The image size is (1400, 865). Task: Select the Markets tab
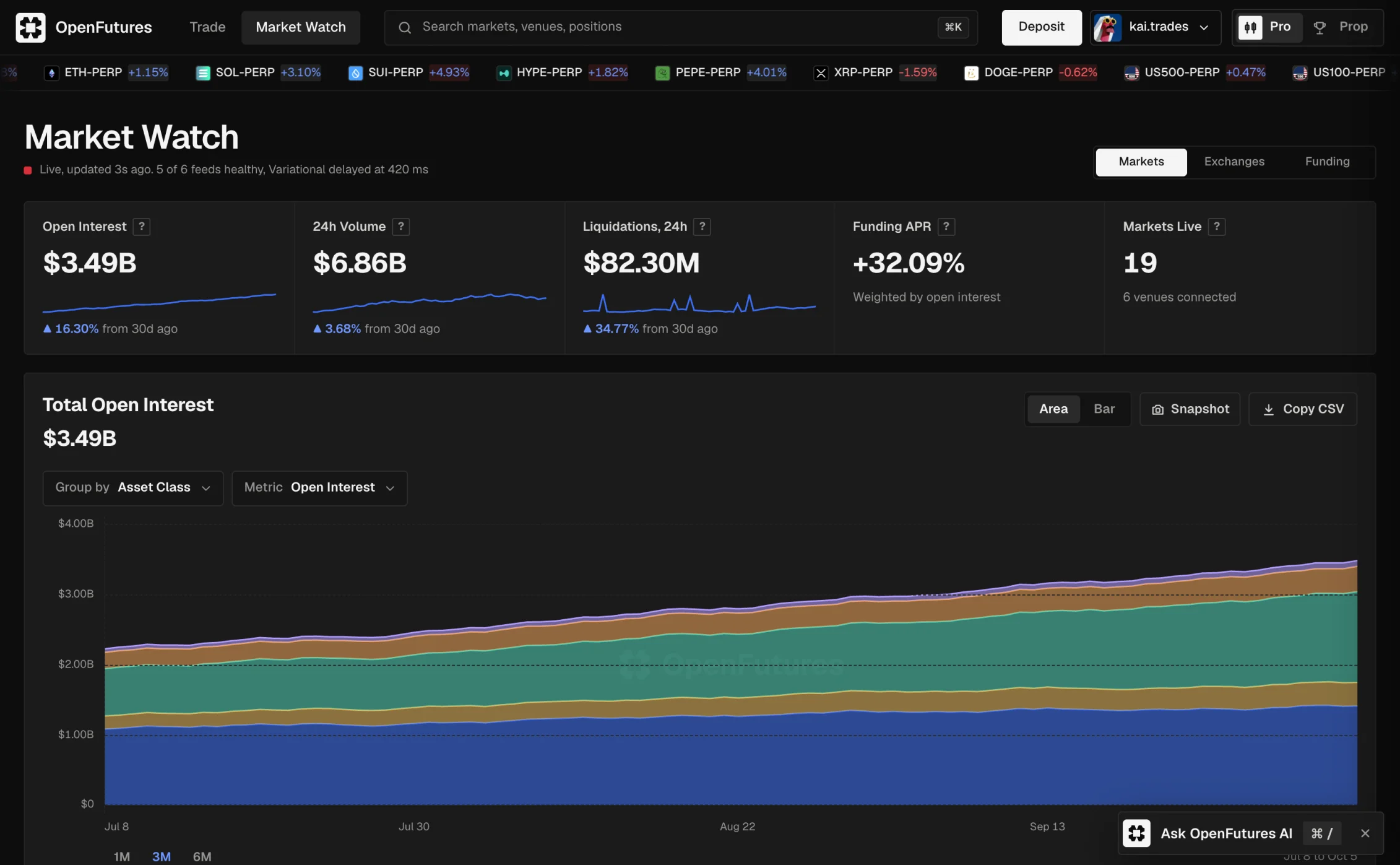1141,162
